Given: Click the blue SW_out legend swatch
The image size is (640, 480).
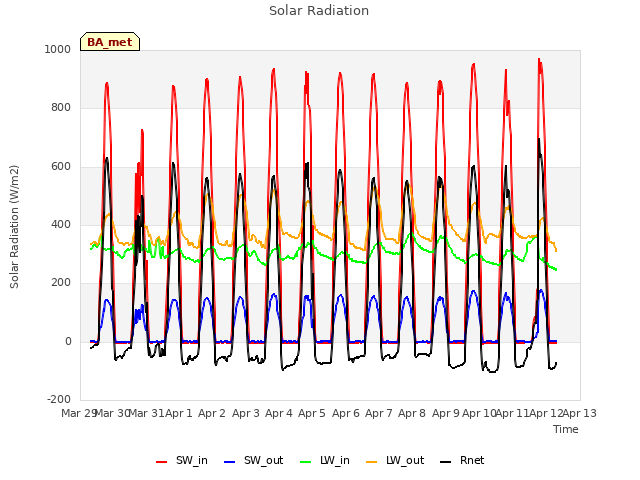Looking at the screenshot, I should (x=230, y=462).
